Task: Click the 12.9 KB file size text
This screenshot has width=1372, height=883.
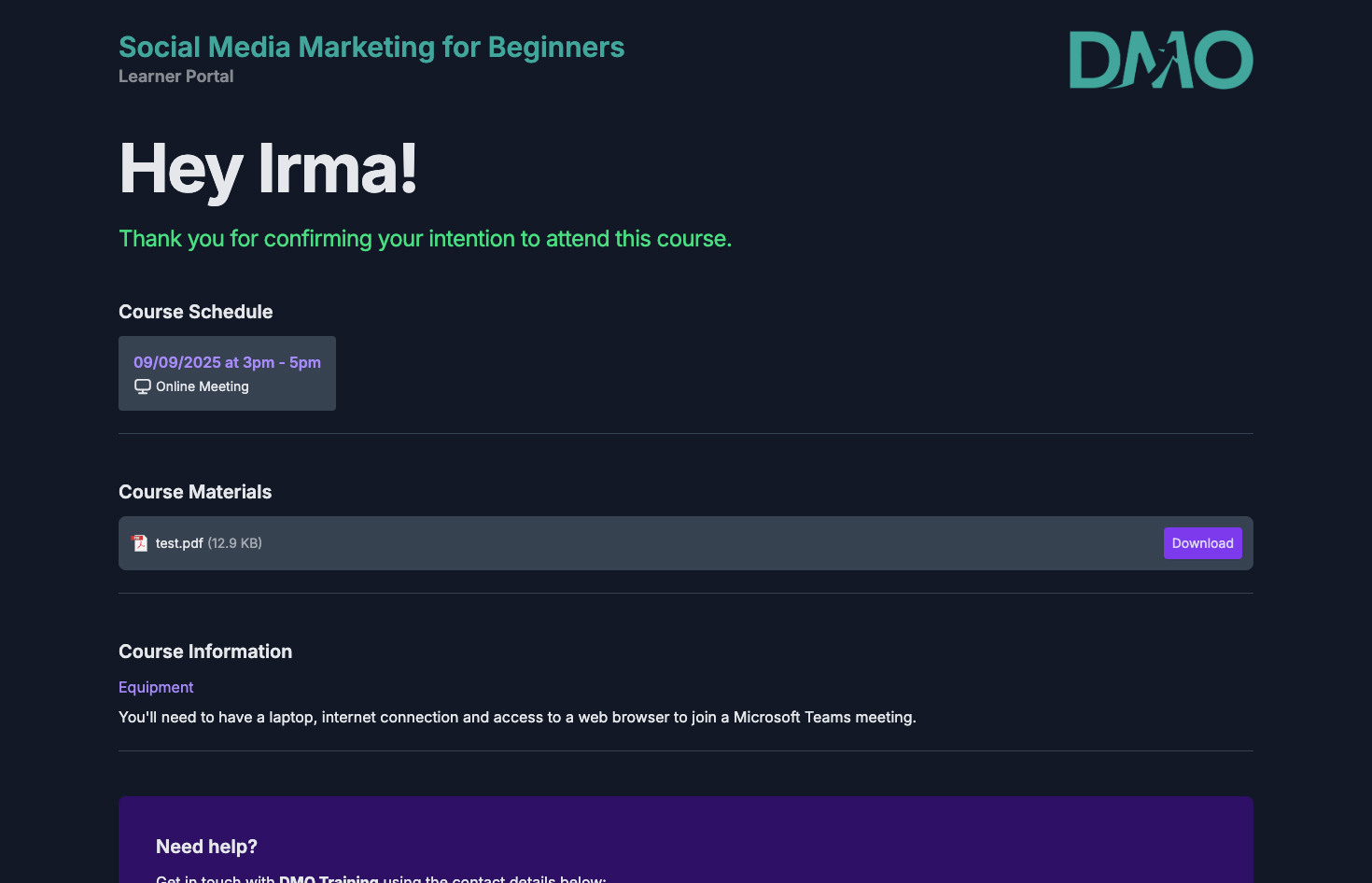Action: (x=234, y=543)
